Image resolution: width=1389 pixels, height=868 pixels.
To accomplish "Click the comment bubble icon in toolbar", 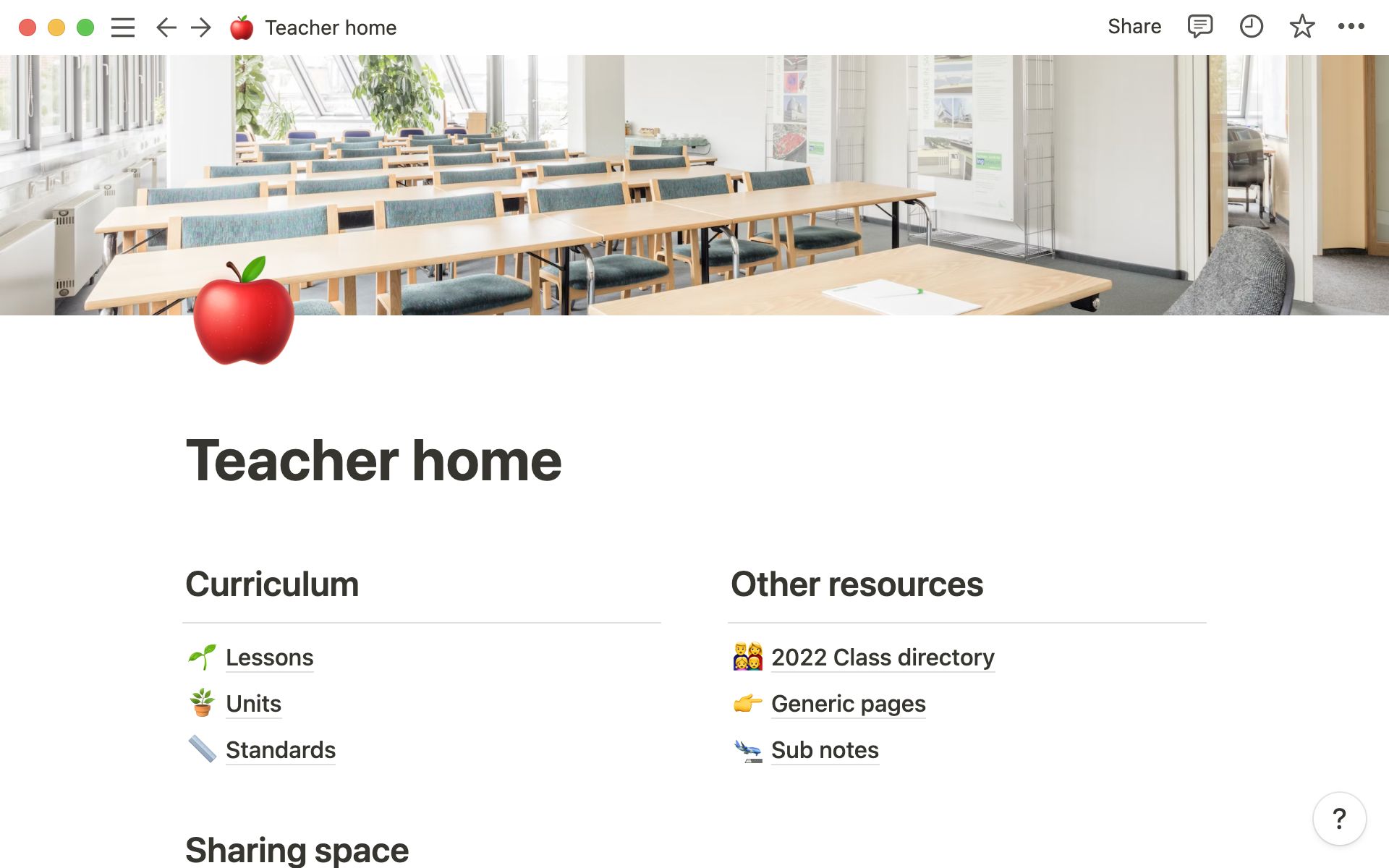I will [1199, 27].
